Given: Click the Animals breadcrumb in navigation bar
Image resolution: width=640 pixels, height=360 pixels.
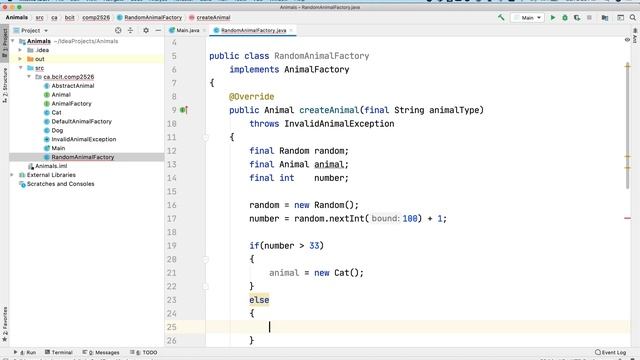Looking at the screenshot, I should pyautogui.click(x=17, y=18).
